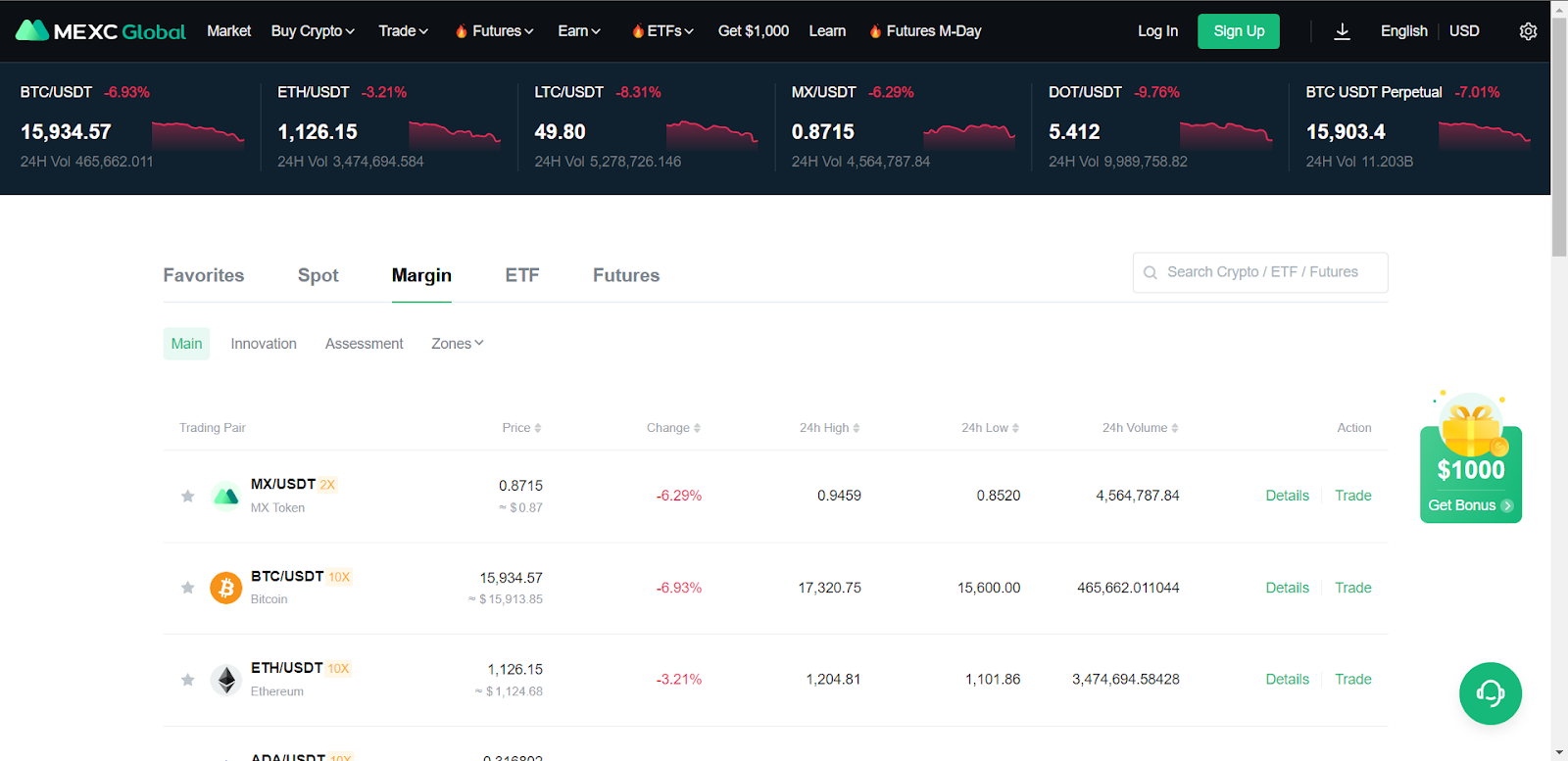This screenshot has width=1568, height=761.
Task: Switch to the ETF tab
Action: [x=522, y=275]
